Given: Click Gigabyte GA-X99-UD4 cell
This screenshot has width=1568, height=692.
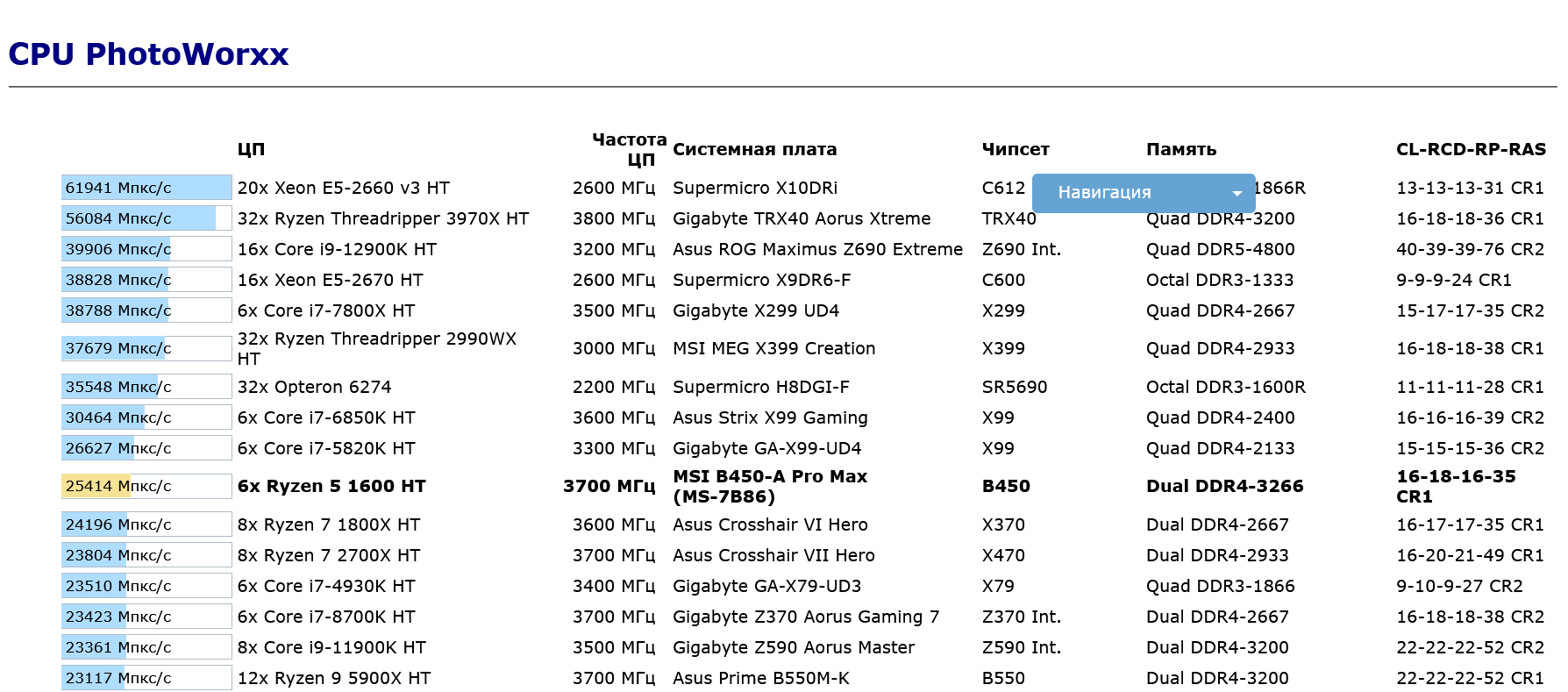Looking at the screenshot, I should (x=767, y=448).
